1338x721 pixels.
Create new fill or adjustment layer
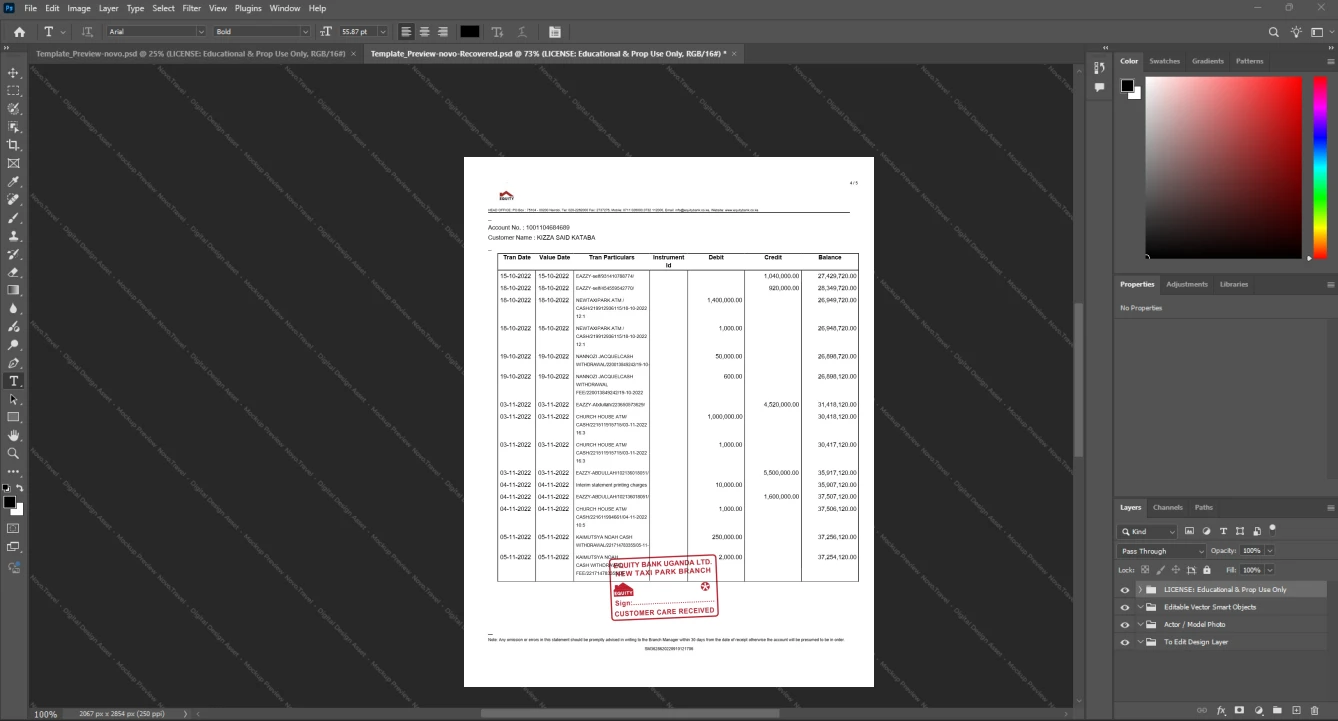tap(1259, 710)
